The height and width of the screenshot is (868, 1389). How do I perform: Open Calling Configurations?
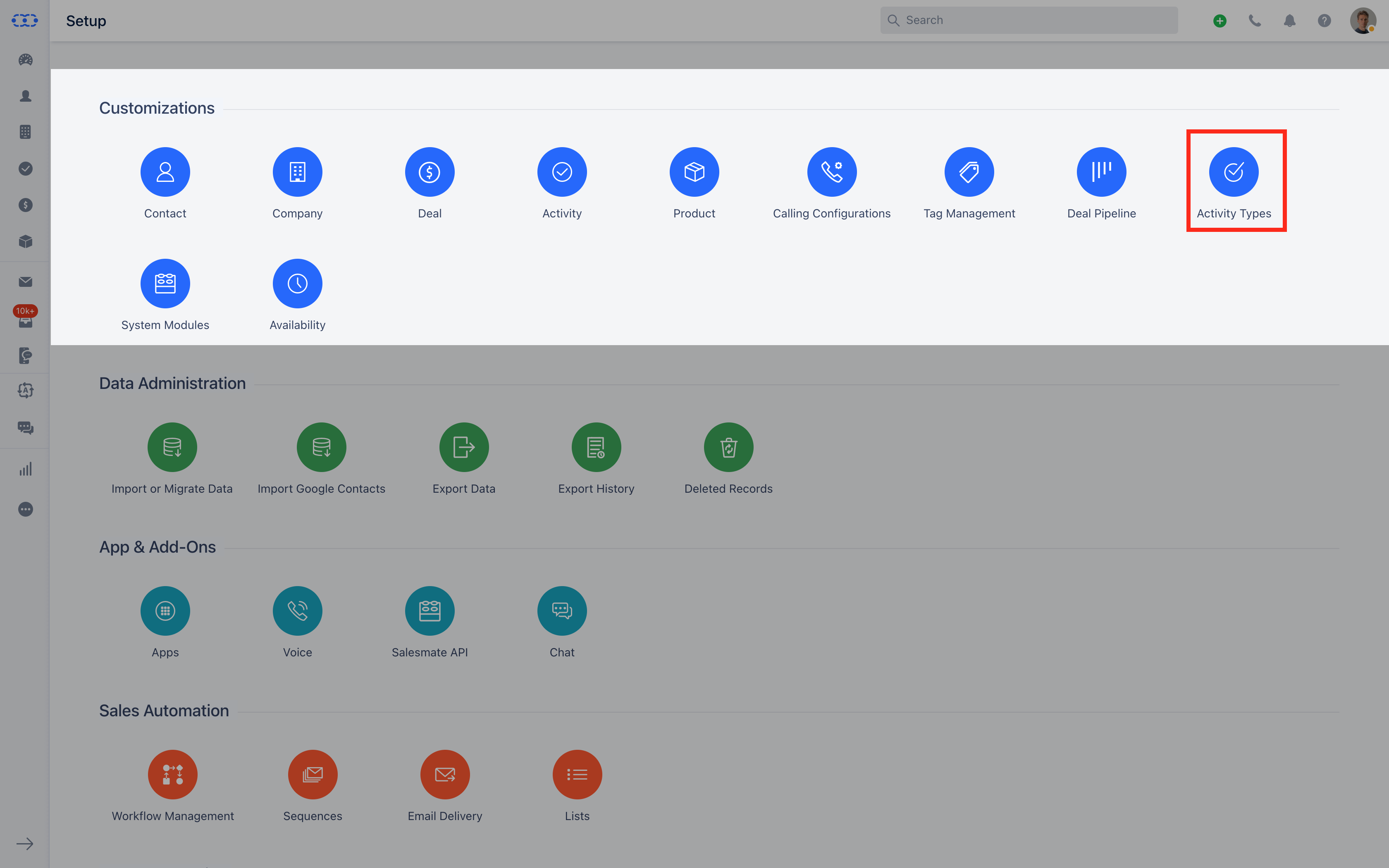point(832,172)
